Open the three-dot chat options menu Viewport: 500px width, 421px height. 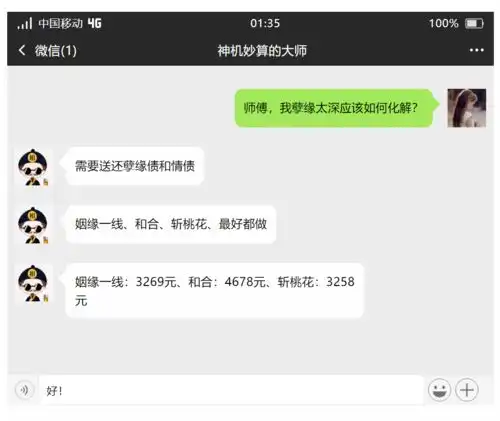pos(476,50)
